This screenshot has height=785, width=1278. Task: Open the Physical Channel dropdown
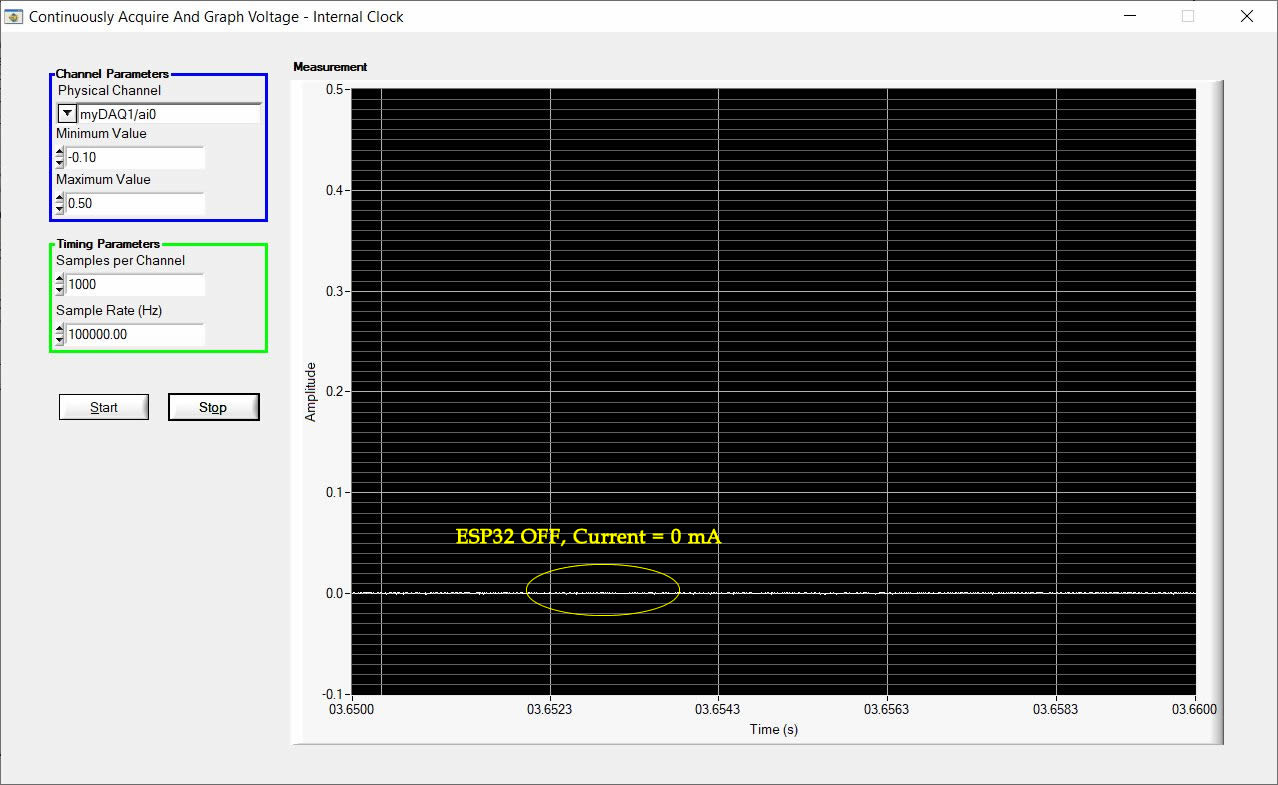[66, 112]
